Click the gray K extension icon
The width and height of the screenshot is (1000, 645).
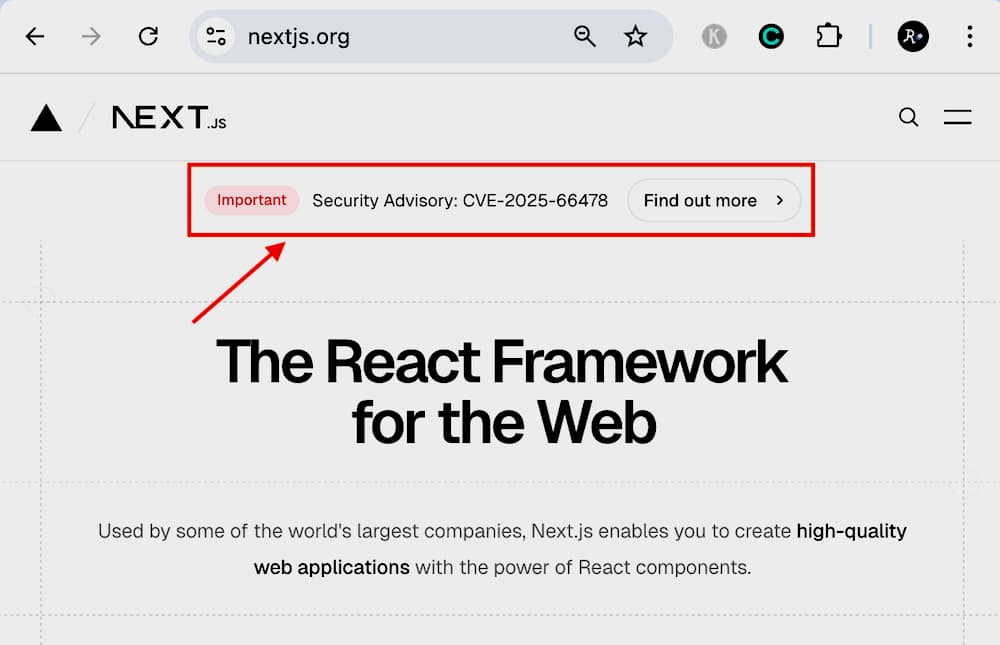tap(714, 37)
